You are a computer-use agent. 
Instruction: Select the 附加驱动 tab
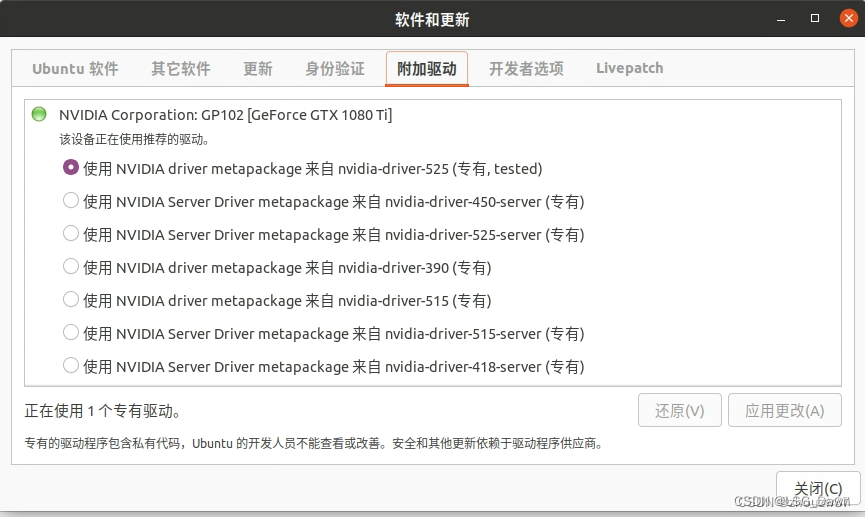point(427,69)
